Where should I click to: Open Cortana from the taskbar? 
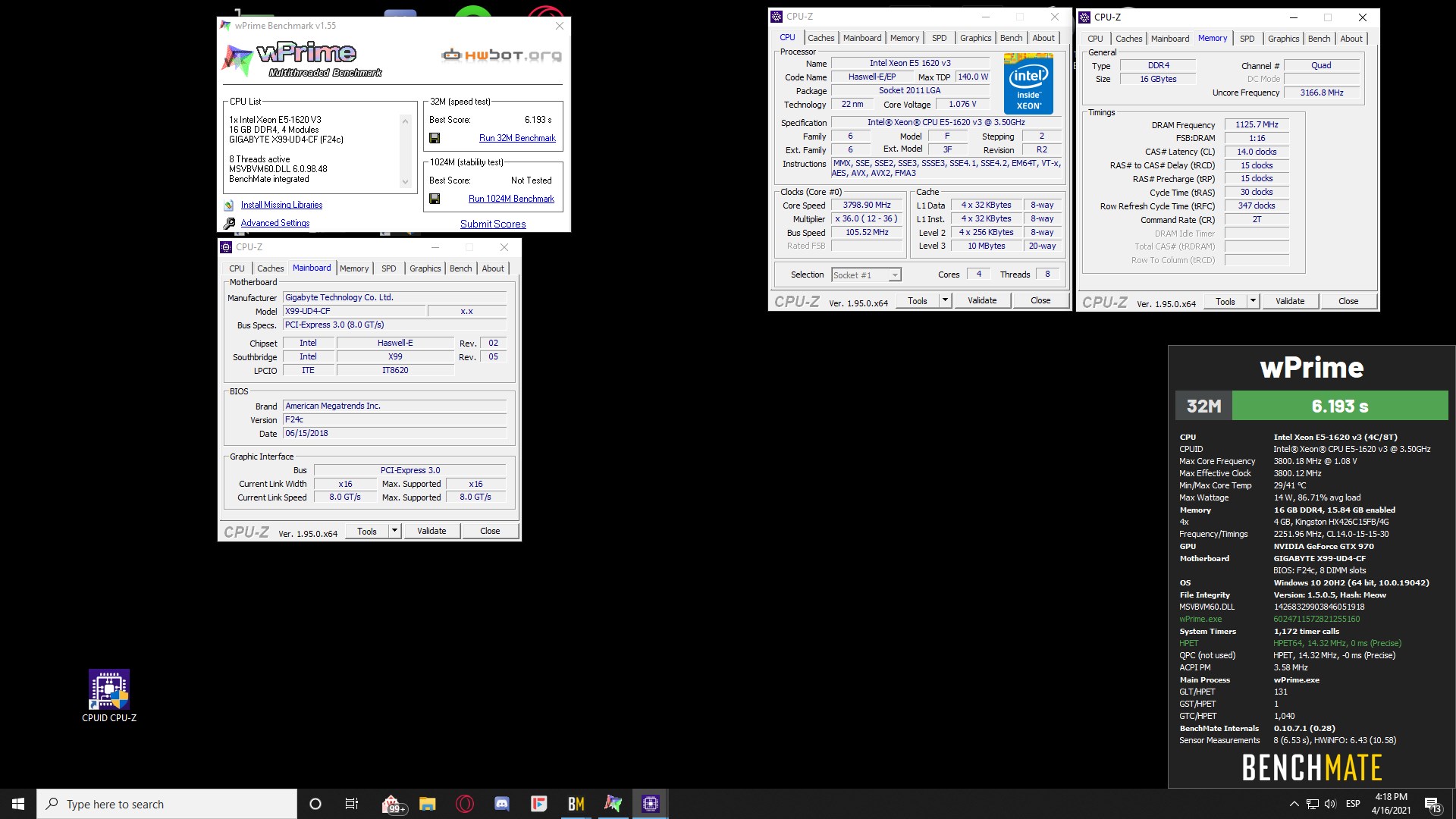315,804
